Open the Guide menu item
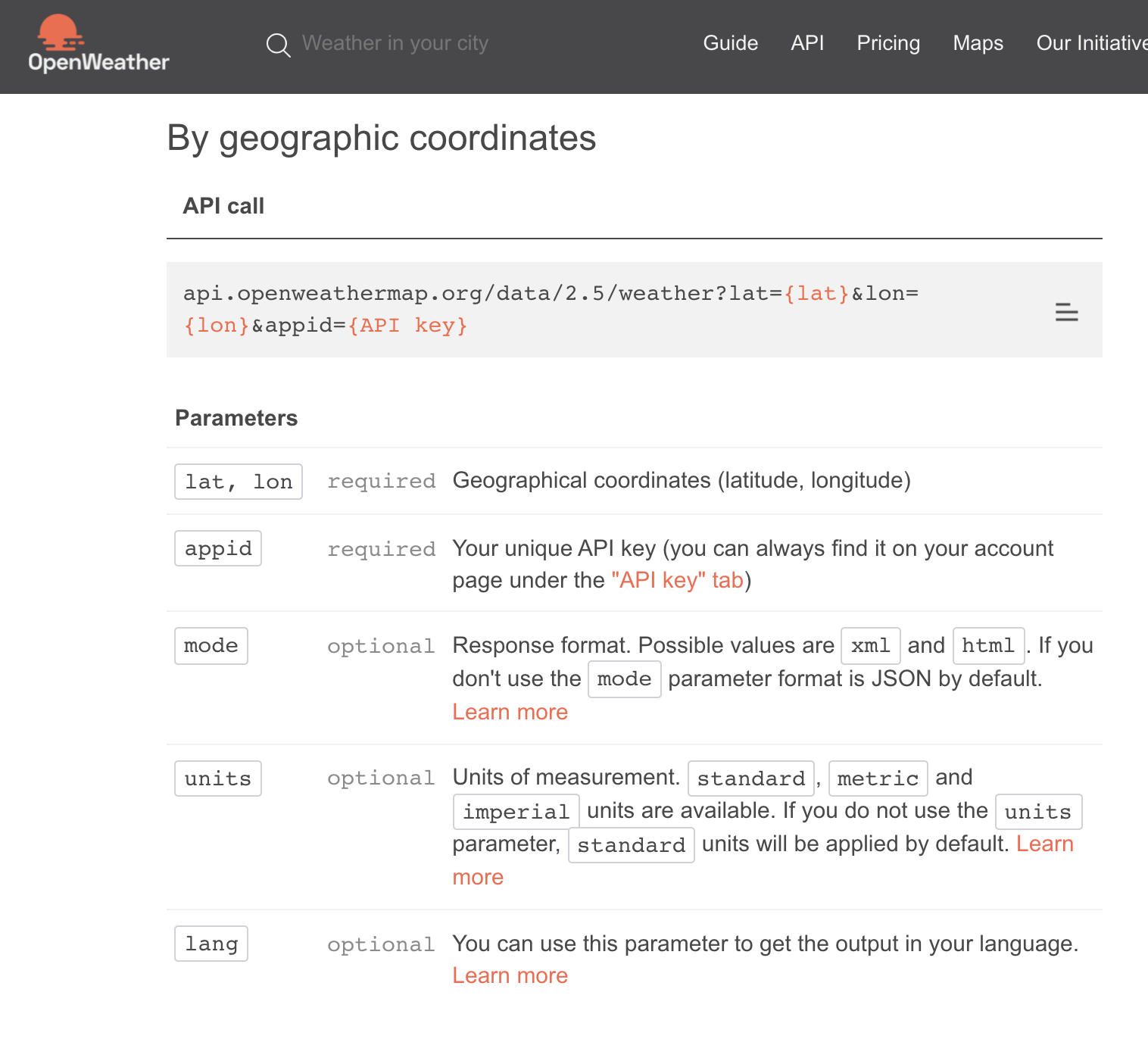The width and height of the screenshot is (1148, 1039). click(730, 43)
